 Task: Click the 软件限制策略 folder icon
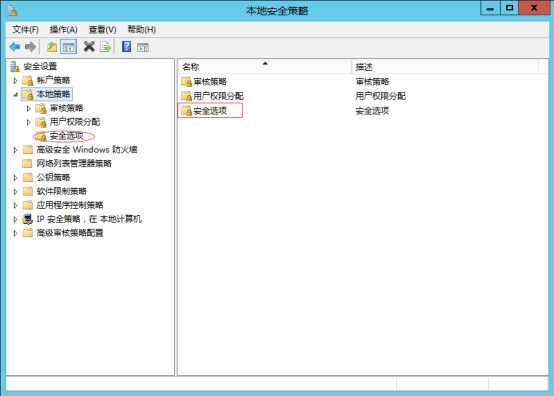28,191
